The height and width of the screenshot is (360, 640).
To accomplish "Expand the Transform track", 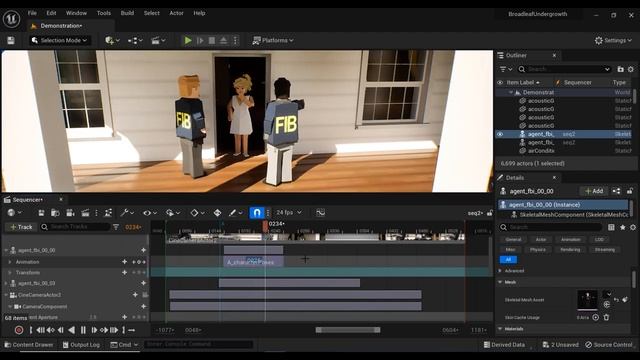I will coord(10,273).
